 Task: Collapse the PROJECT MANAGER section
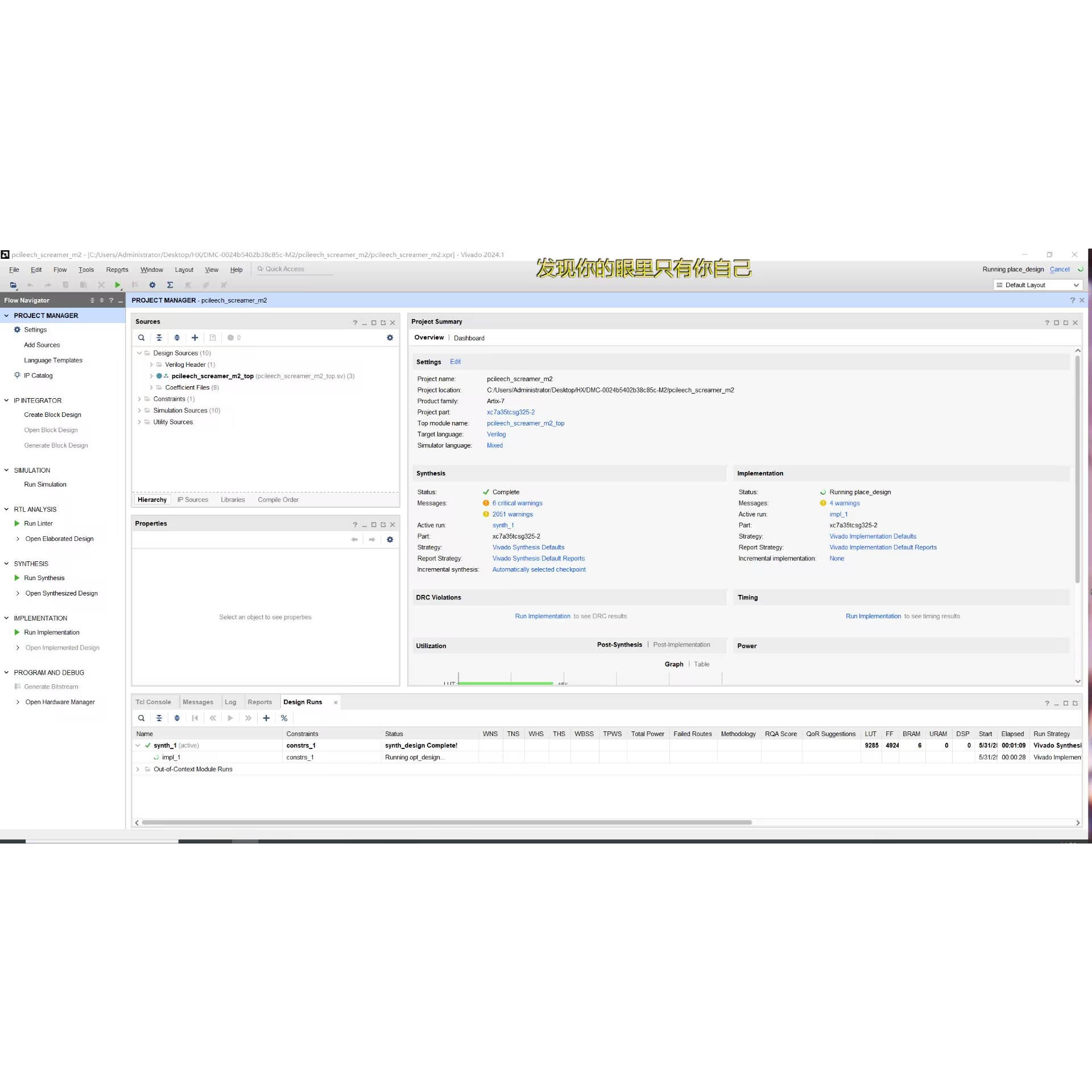6,316
